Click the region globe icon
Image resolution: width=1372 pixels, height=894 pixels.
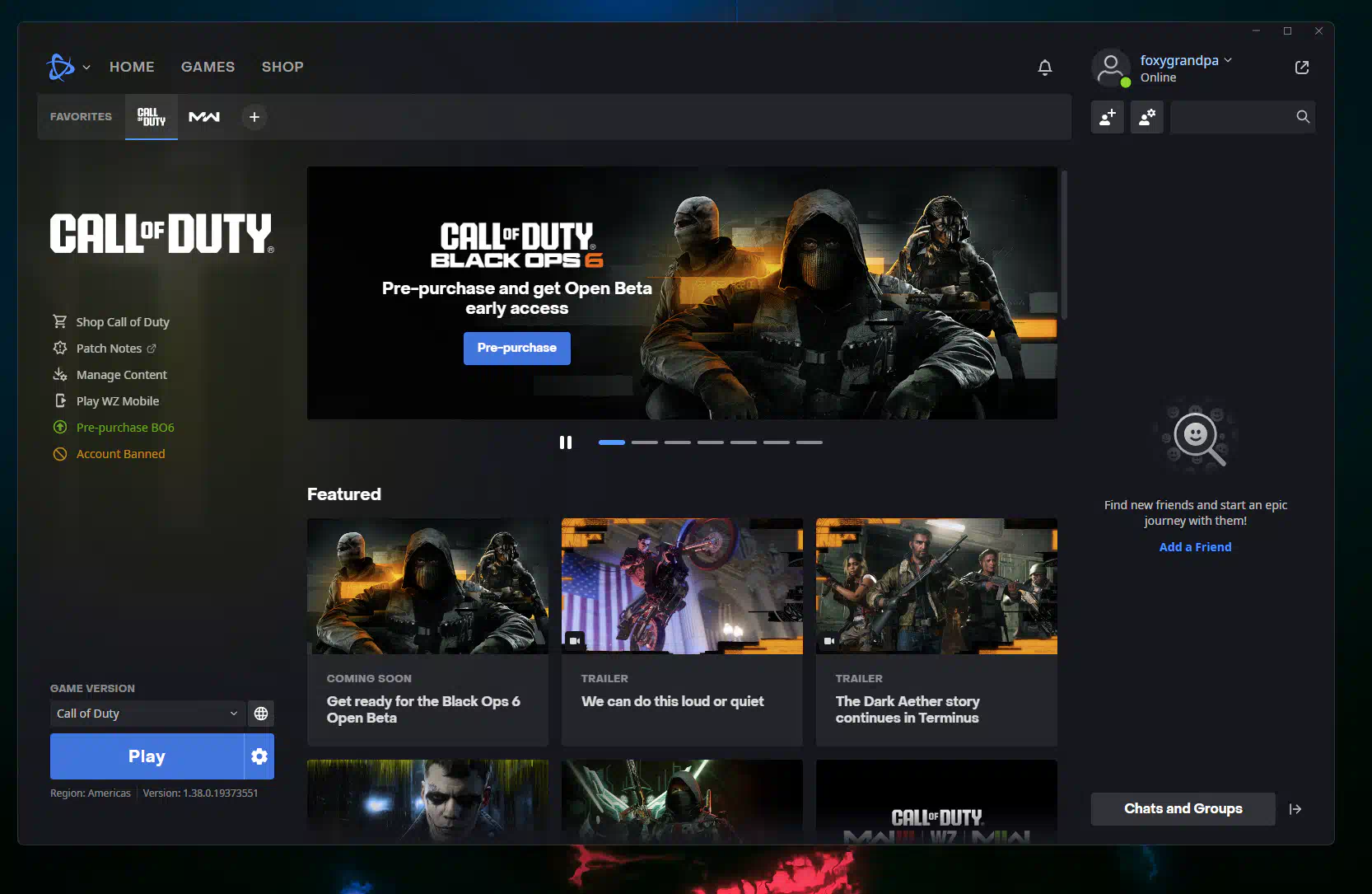click(261, 714)
